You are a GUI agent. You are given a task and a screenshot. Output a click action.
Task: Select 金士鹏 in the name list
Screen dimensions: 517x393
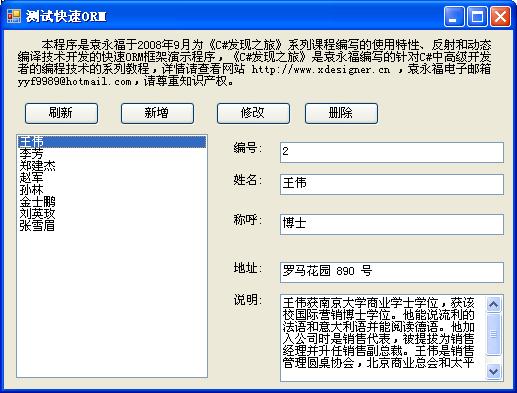112,202
